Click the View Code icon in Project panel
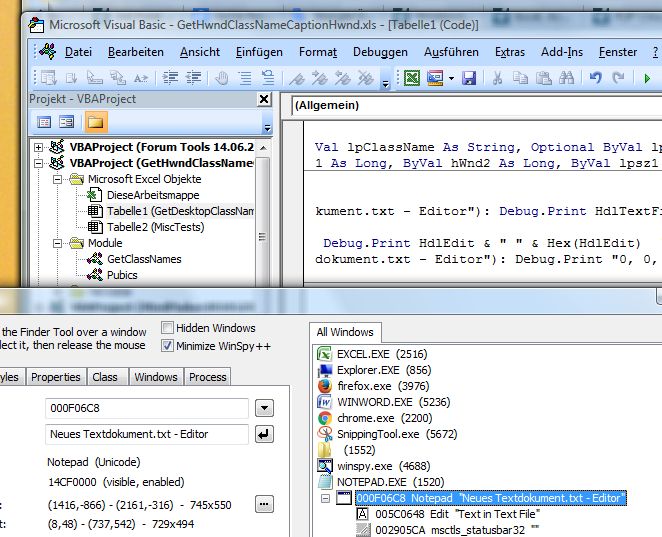The height and width of the screenshot is (537, 662). tap(44, 122)
